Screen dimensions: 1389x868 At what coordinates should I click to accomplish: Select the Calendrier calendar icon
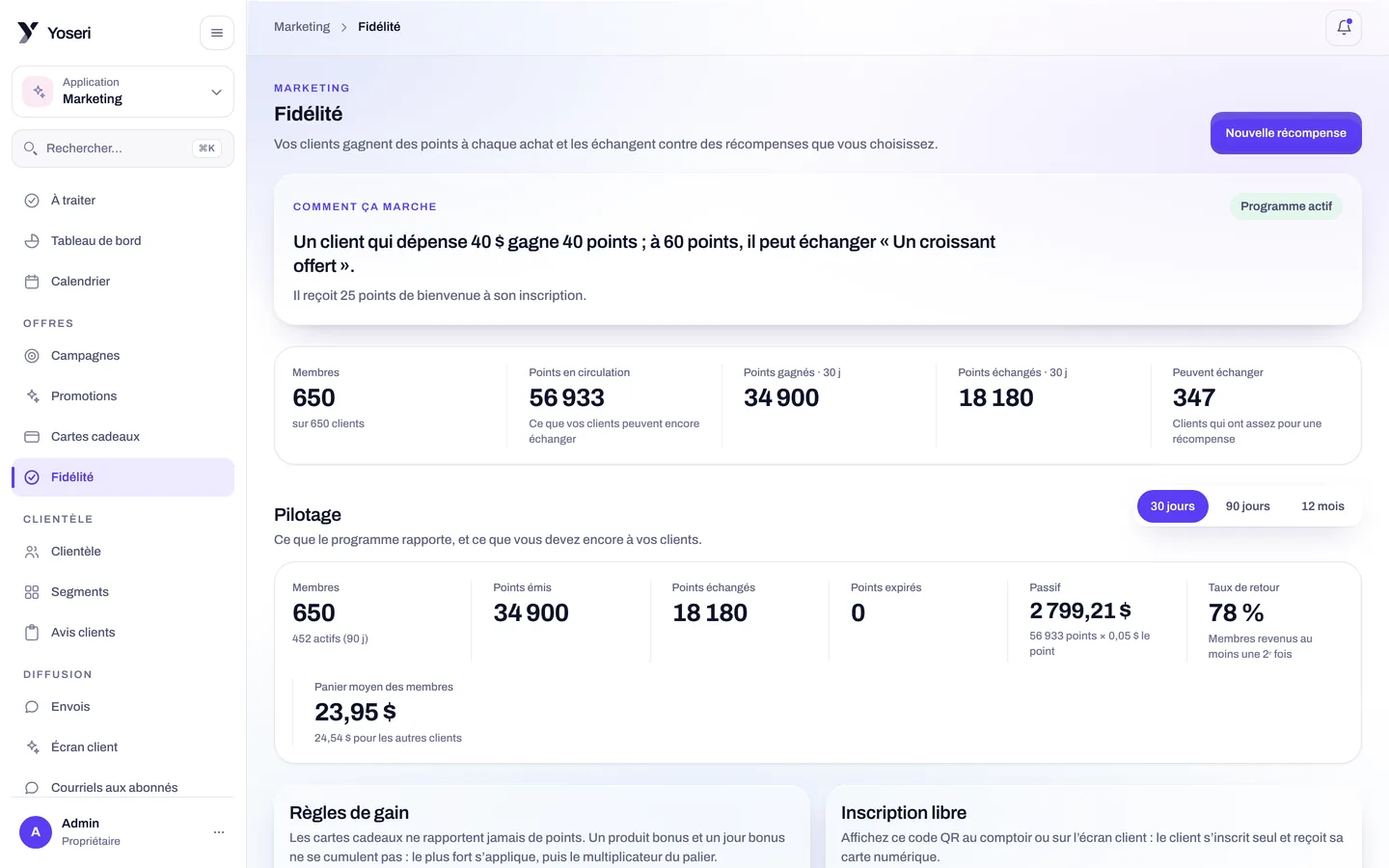(32, 282)
